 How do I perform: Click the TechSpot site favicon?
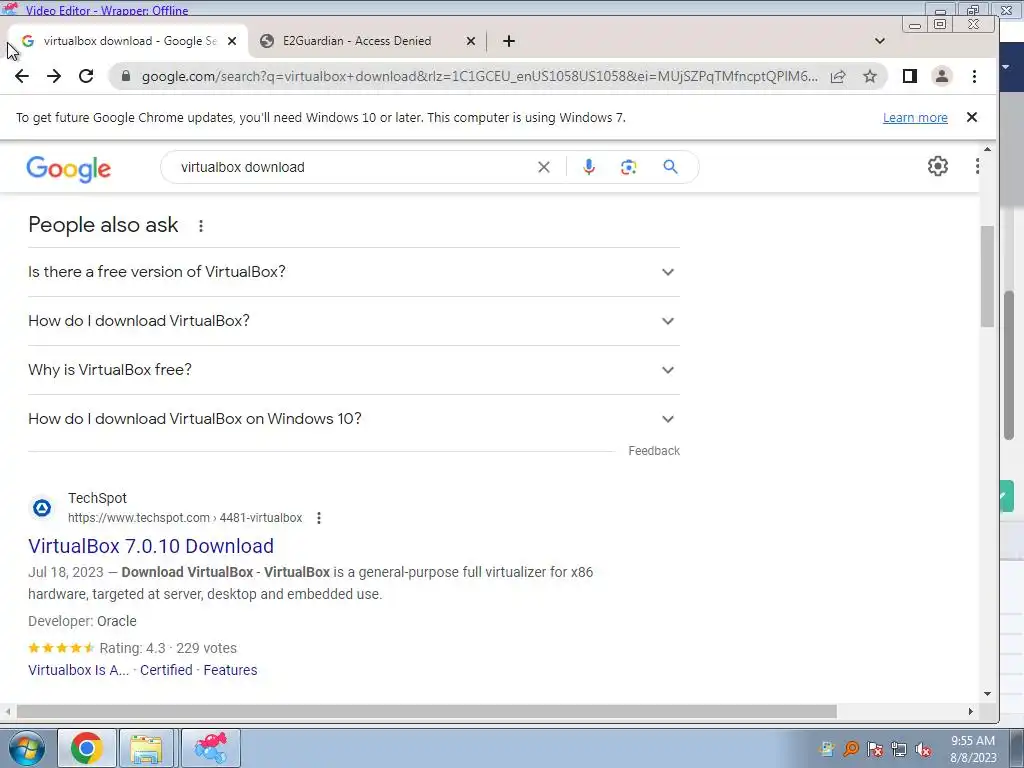click(x=42, y=507)
